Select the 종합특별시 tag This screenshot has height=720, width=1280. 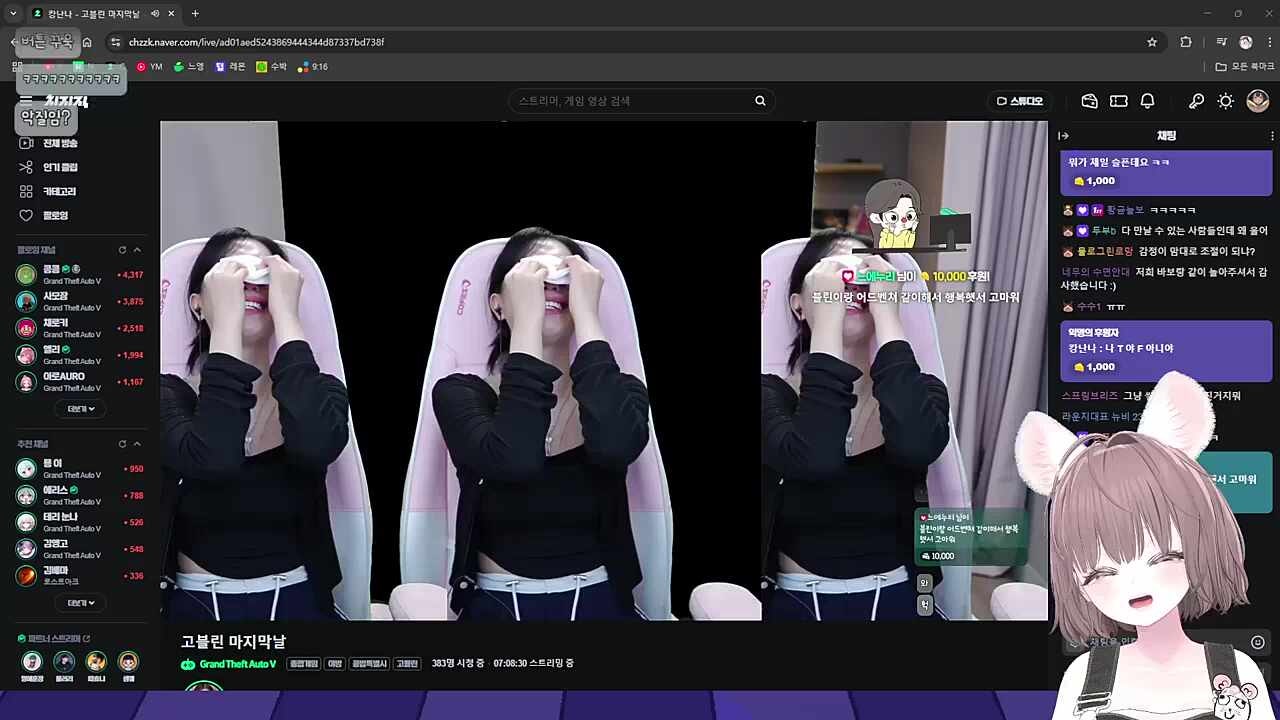coord(369,664)
